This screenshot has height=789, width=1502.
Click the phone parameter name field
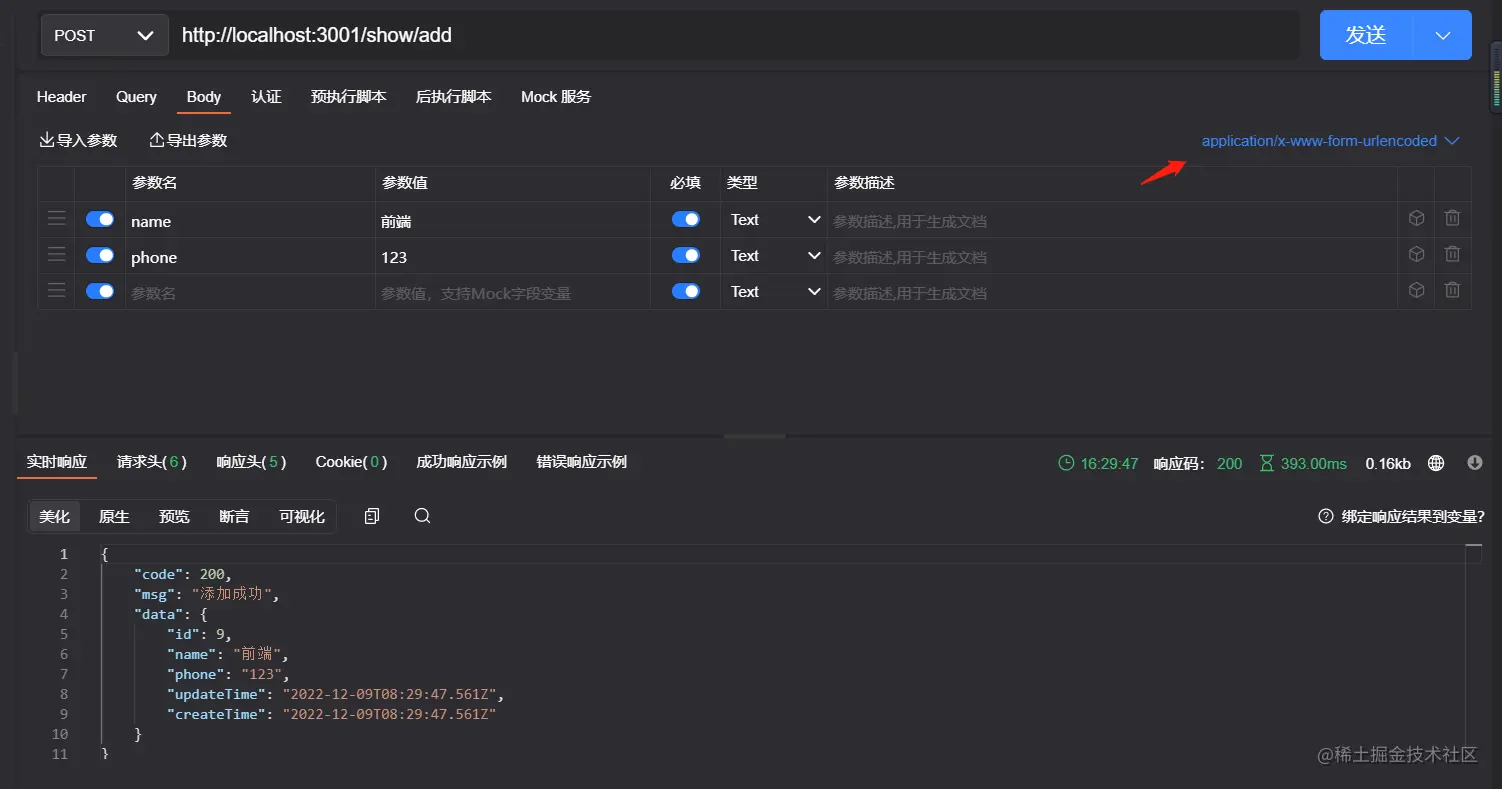tap(250, 256)
